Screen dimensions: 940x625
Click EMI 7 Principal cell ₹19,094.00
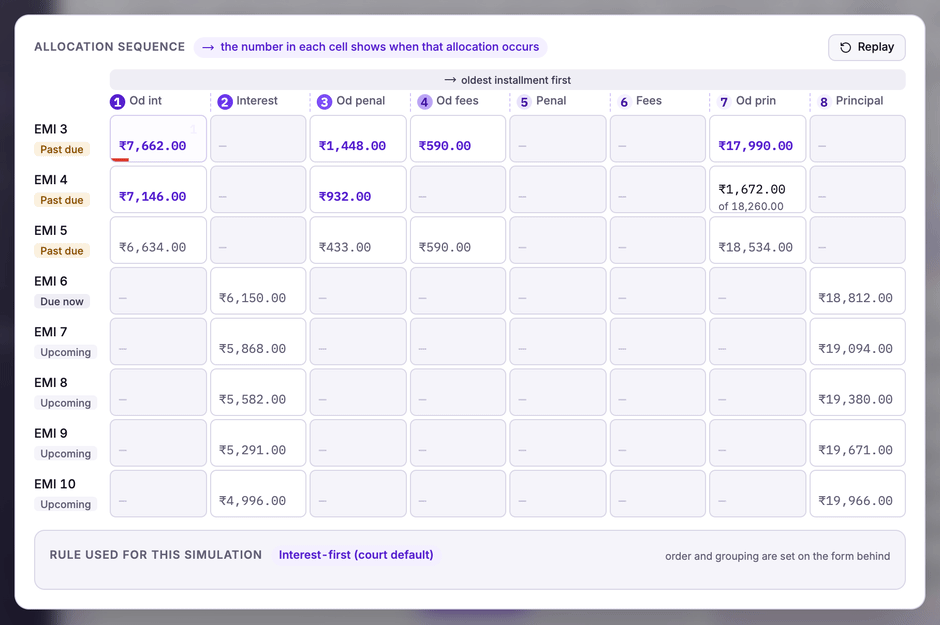[858, 342]
